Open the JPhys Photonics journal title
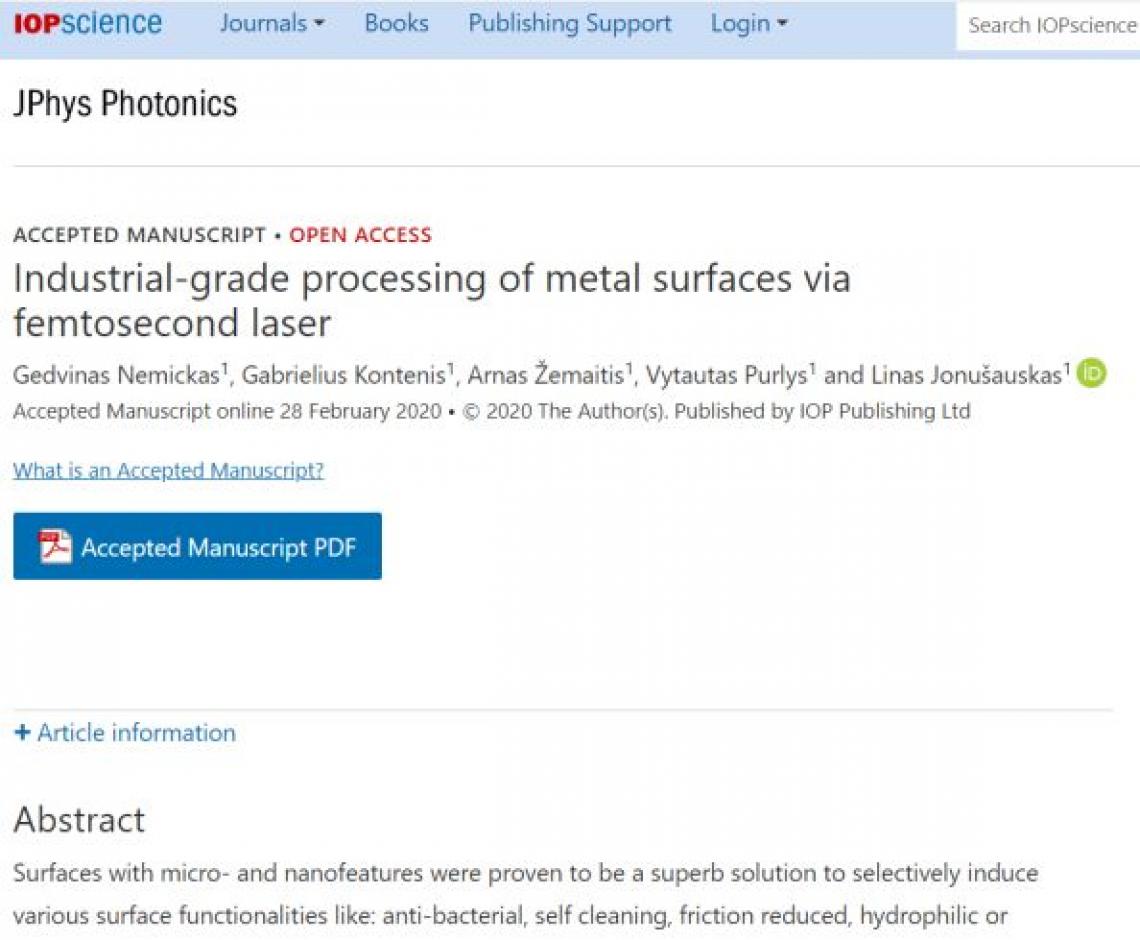1140x940 pixels. click(125, 103)
